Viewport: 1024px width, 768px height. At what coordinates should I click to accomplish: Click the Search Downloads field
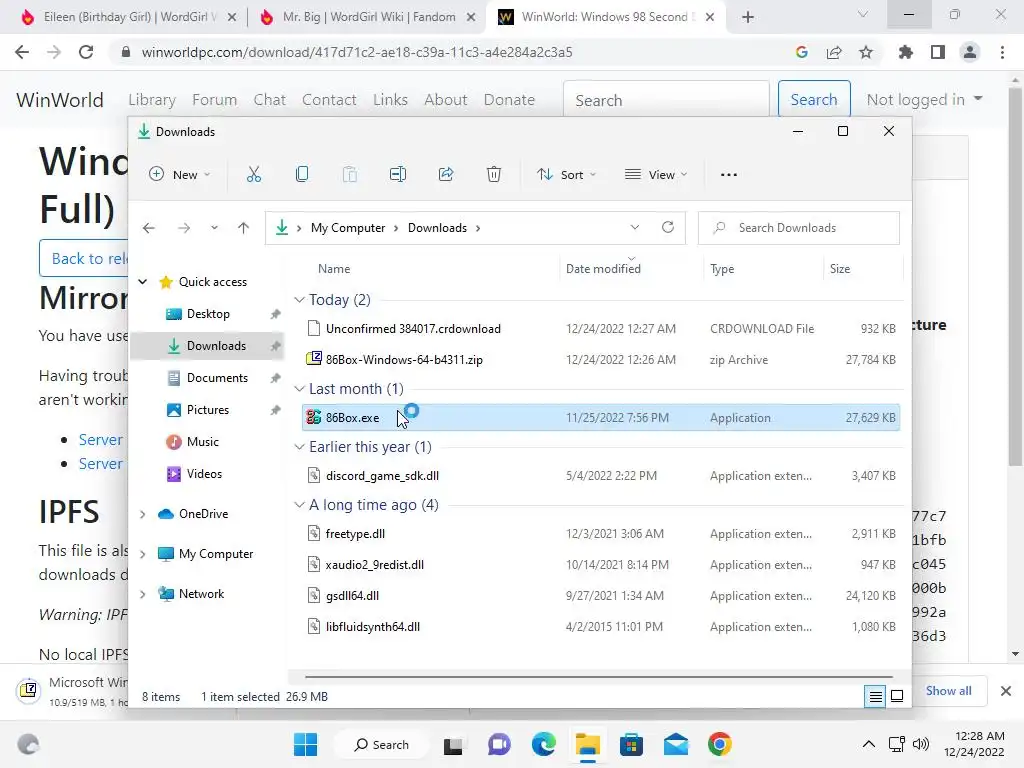coord(799,228)
